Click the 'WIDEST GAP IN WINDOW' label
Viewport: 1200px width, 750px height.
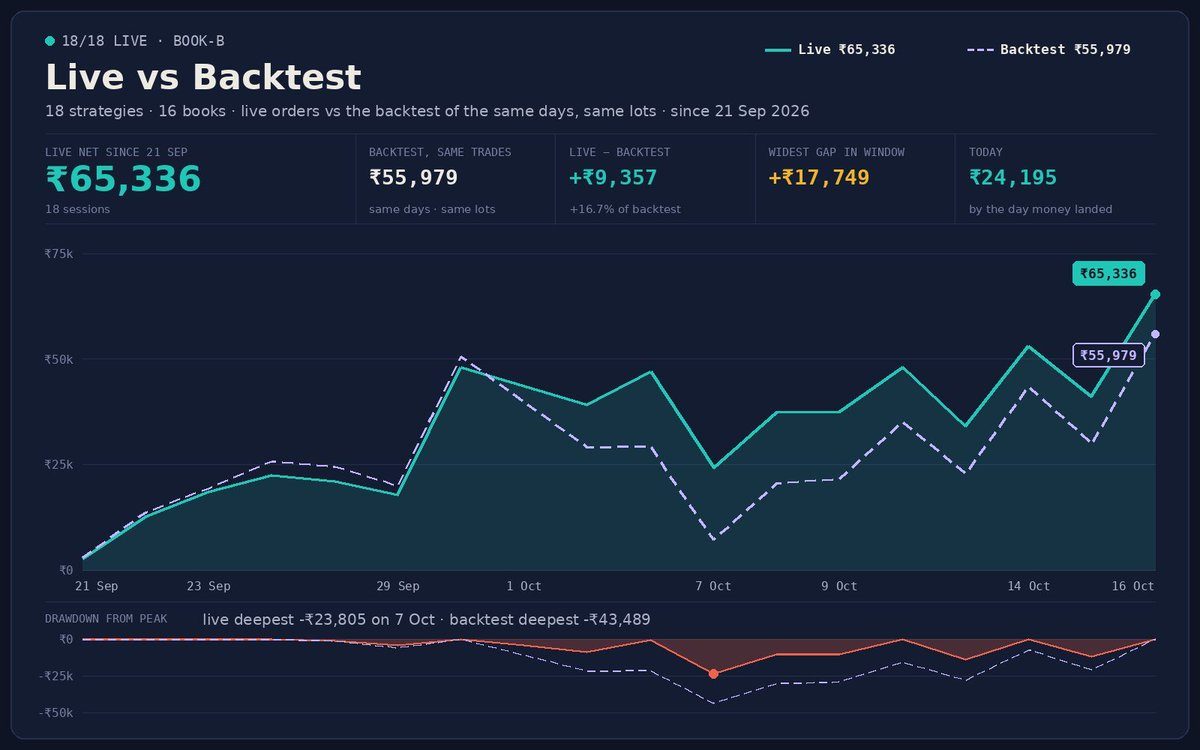(836, 152)
